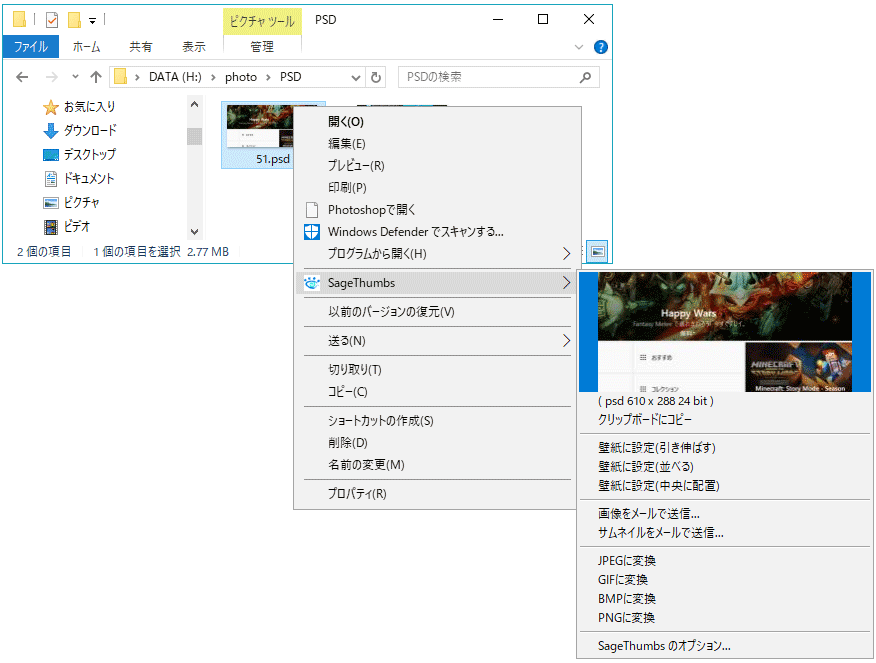Click the refresh icon in address bar
876x663 pixels.
coord(376,77)
